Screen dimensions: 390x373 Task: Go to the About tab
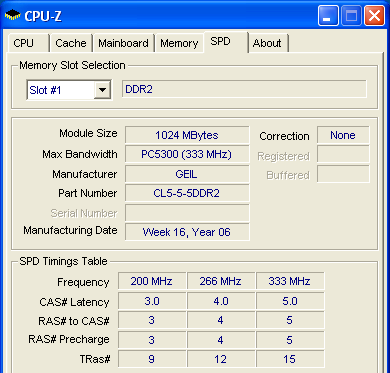point(268,43)
